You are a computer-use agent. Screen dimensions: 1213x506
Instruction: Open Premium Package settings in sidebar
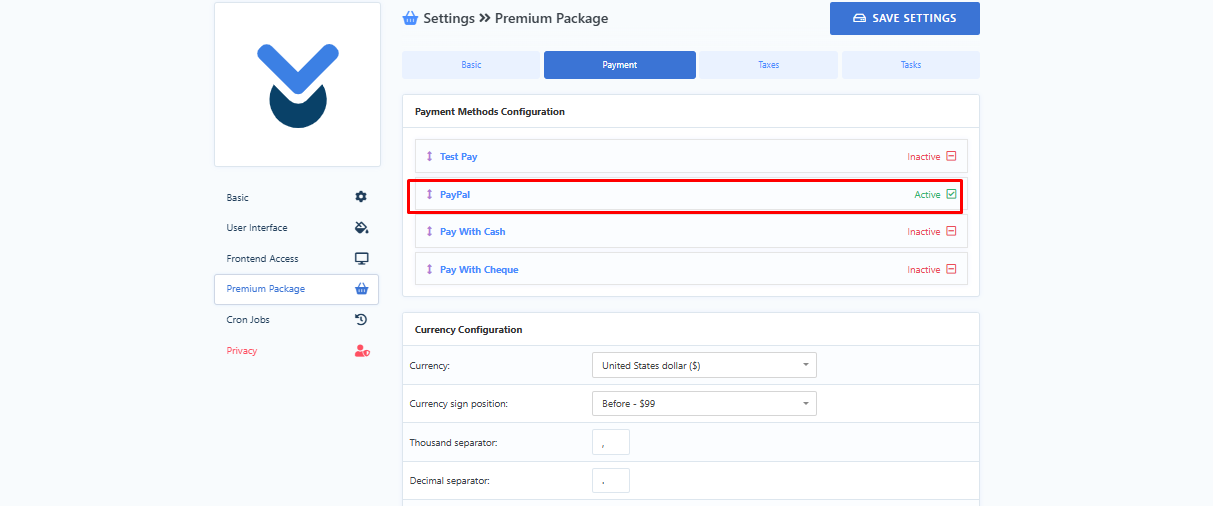(297, 289)
